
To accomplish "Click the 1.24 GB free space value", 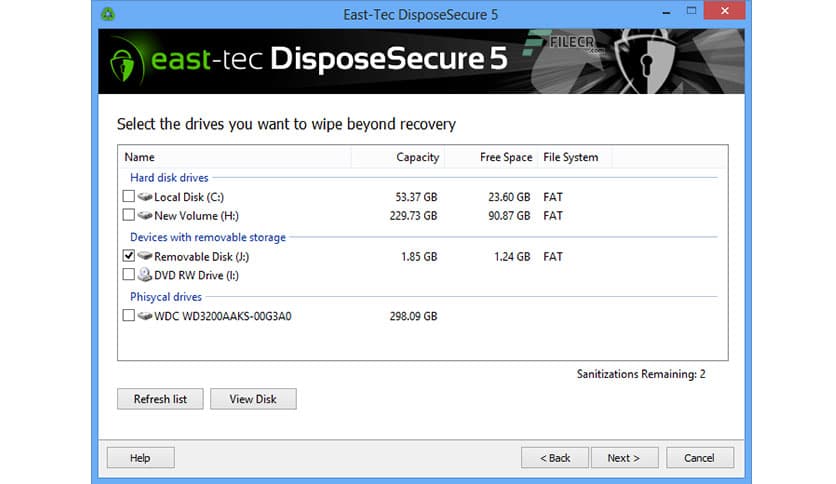I will tap(512, 257).
